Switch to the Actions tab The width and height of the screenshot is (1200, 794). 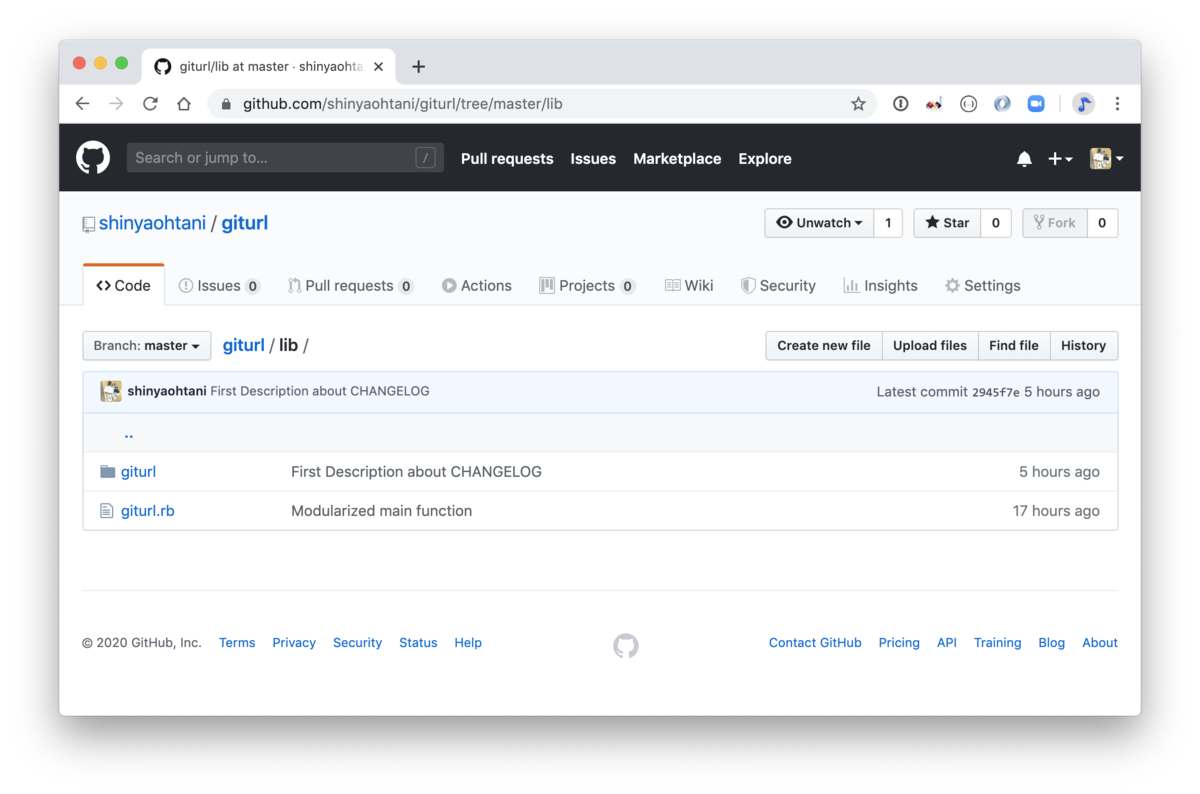(477, 286)
